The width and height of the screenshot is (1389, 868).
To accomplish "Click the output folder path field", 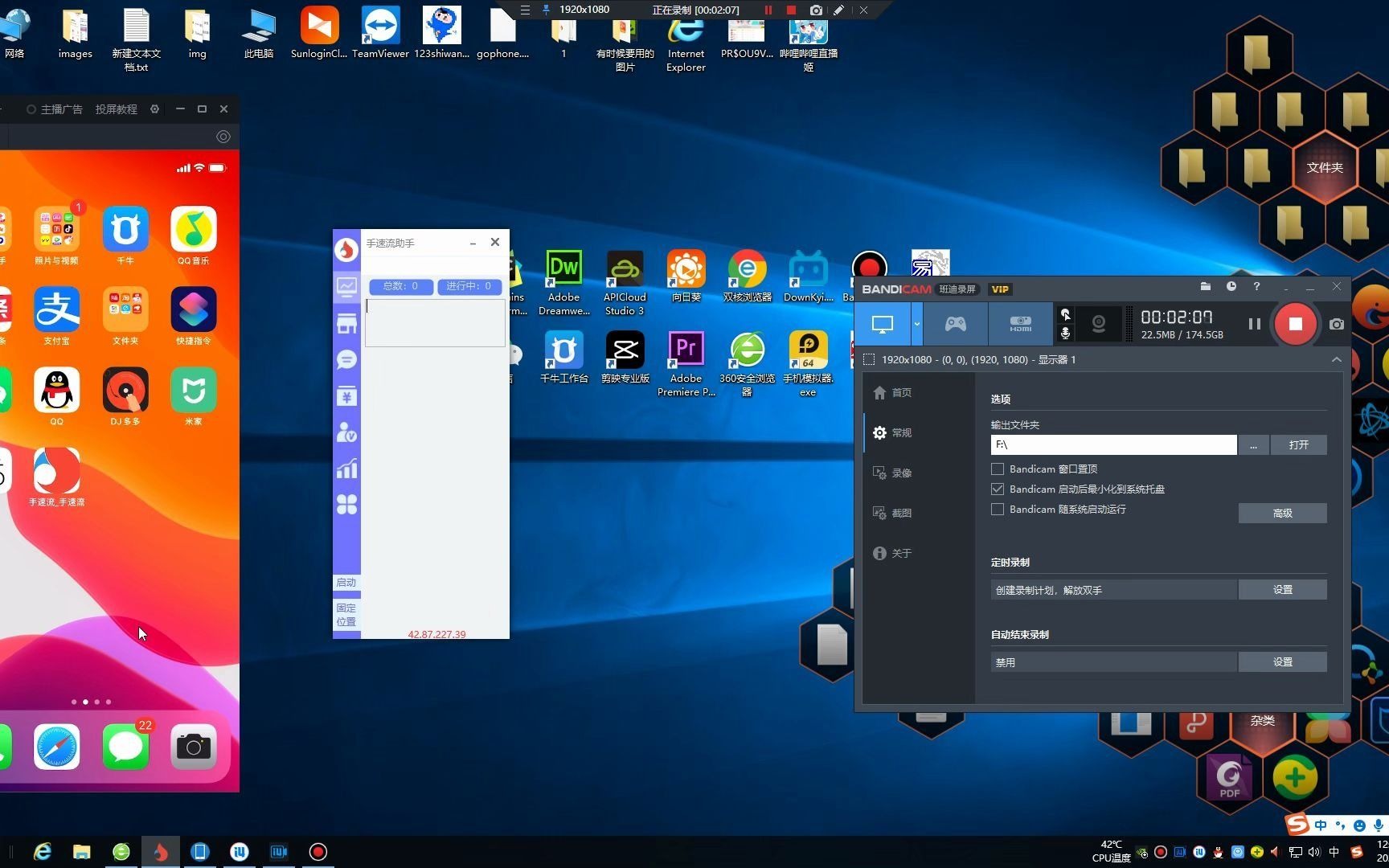I will point(1113,444).
